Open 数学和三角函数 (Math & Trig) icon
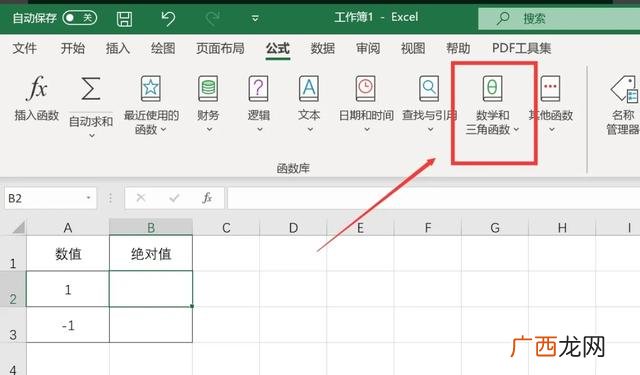The width and height of the screenshot is (640, 375). 492,88
